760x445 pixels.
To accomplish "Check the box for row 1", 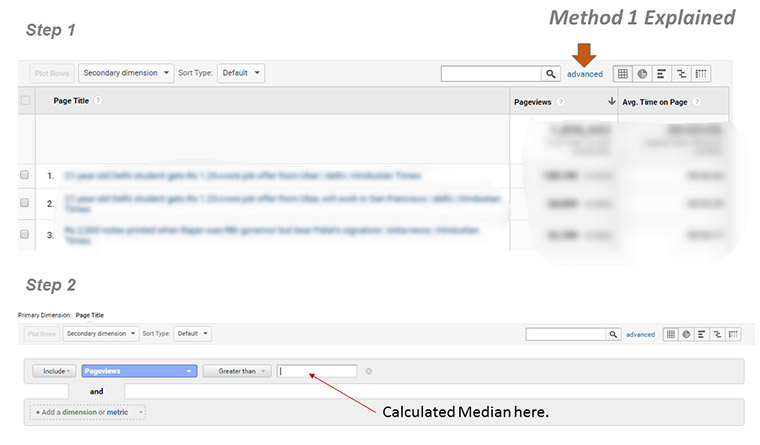I will [x=24, y=175].
